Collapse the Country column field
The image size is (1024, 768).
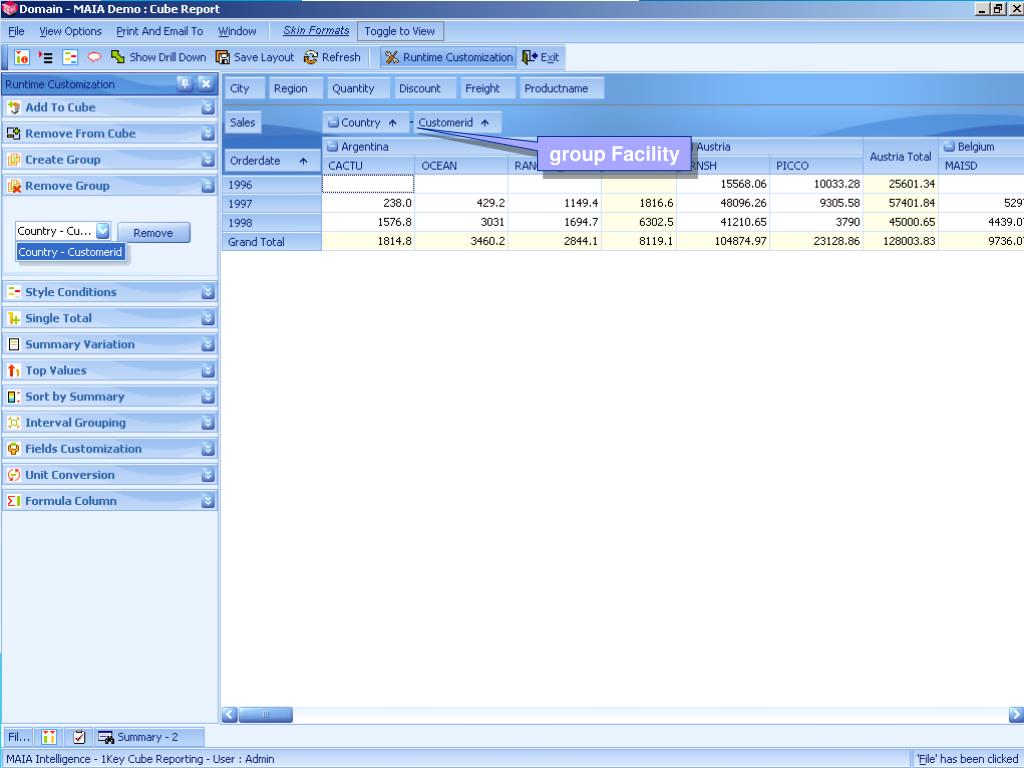coord(333,123)
